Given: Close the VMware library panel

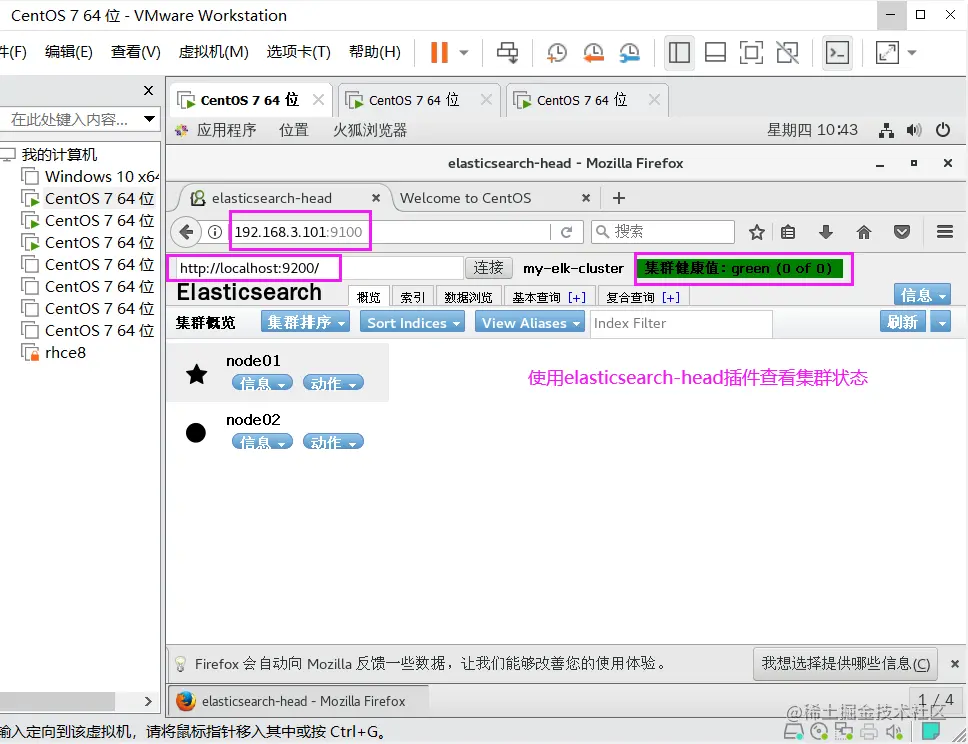Looking at the screenshot, I should (x=148, y=91).
